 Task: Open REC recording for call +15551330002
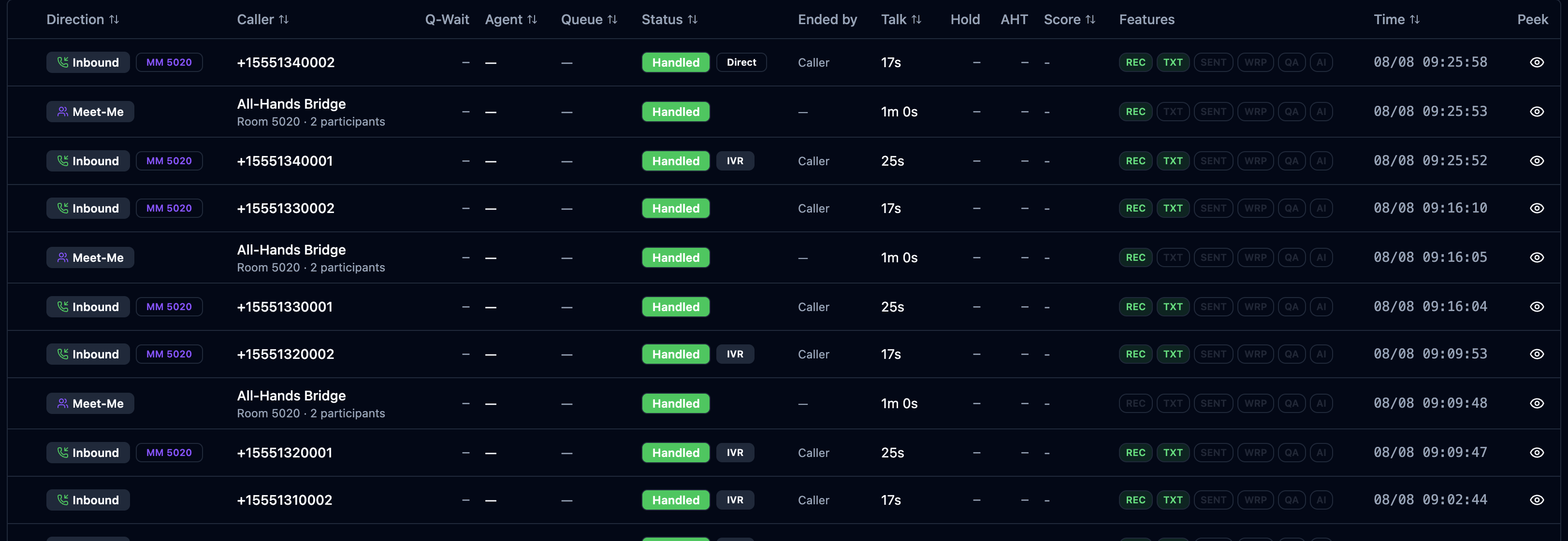coord(1135,208)
